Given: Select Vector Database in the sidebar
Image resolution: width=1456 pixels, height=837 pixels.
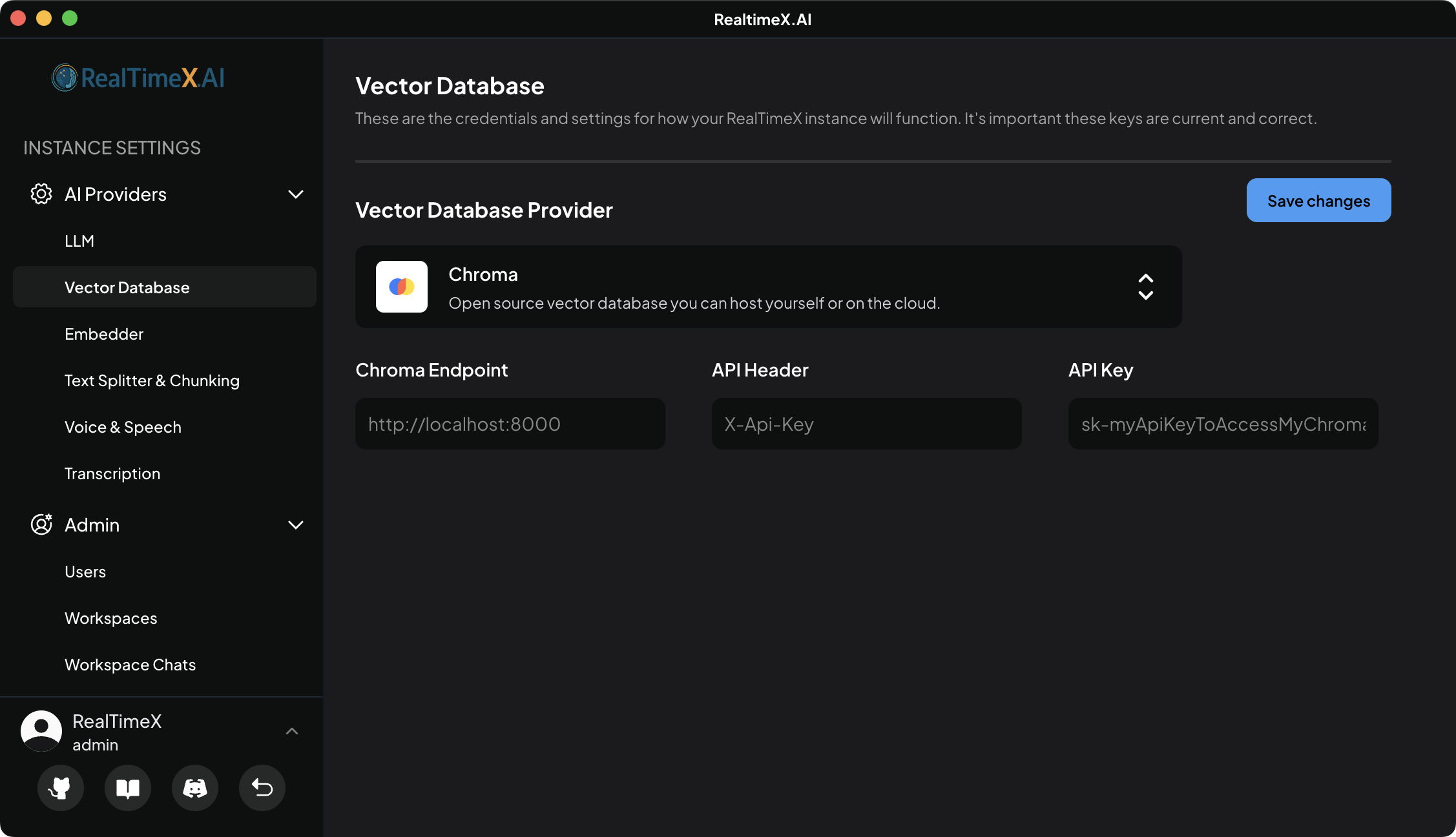Looking at the screenshot, I should (127, 287).
